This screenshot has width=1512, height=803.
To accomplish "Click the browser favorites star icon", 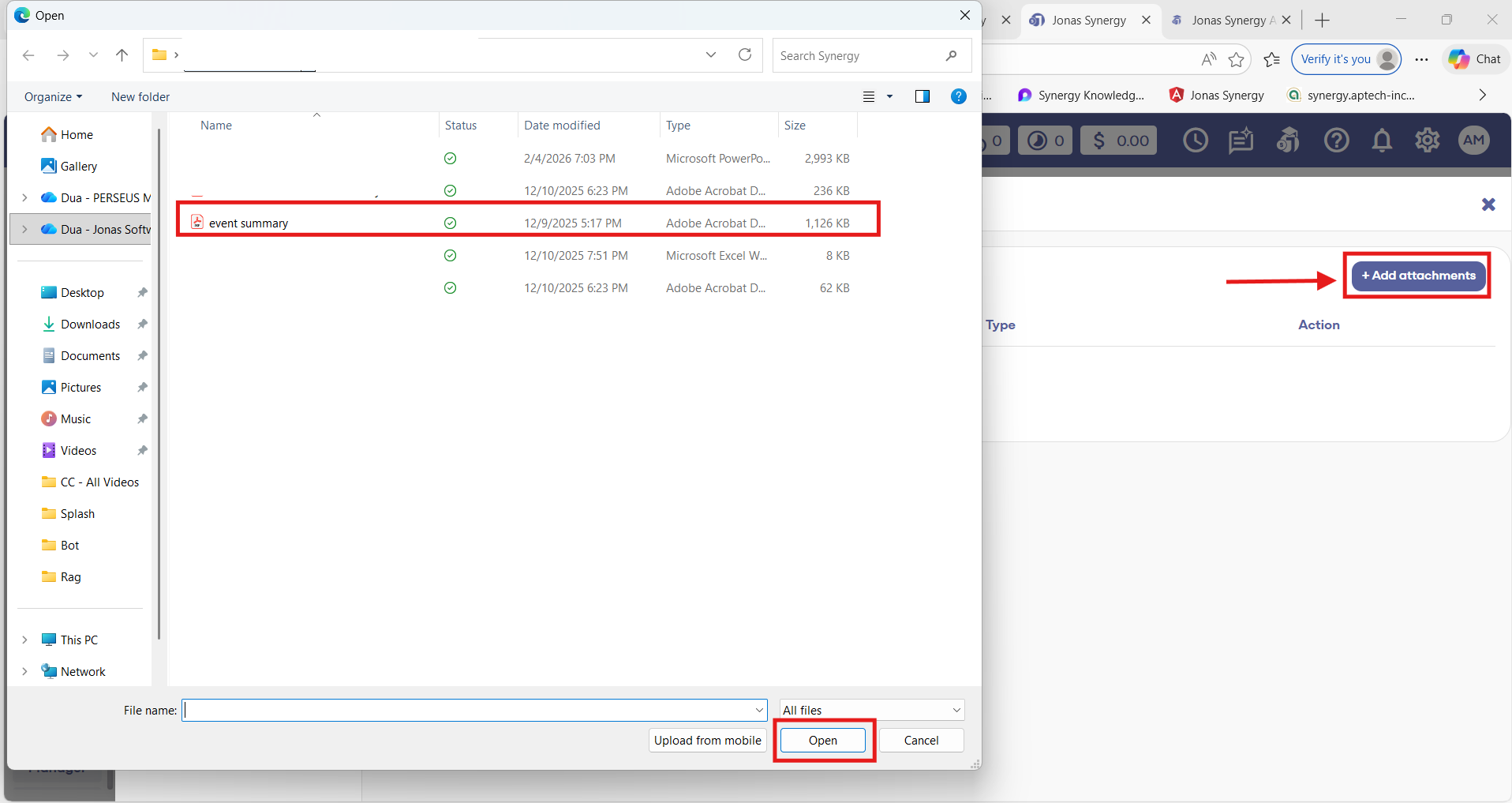I will tap(1236, 59).
